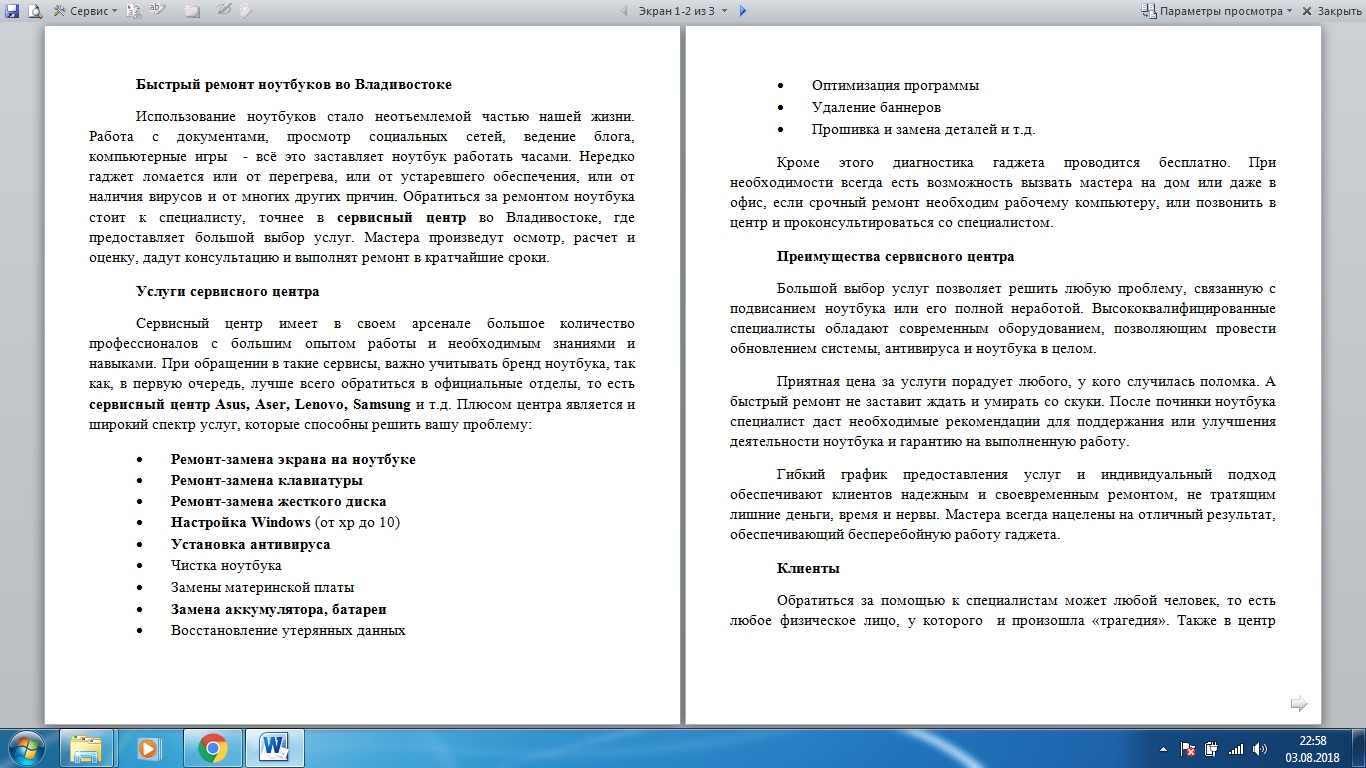The width and height of the screenshot is (1366, 768).
Task: Click the bullet Ремонт-замена клавиатуры
Action: click(267, 481)
